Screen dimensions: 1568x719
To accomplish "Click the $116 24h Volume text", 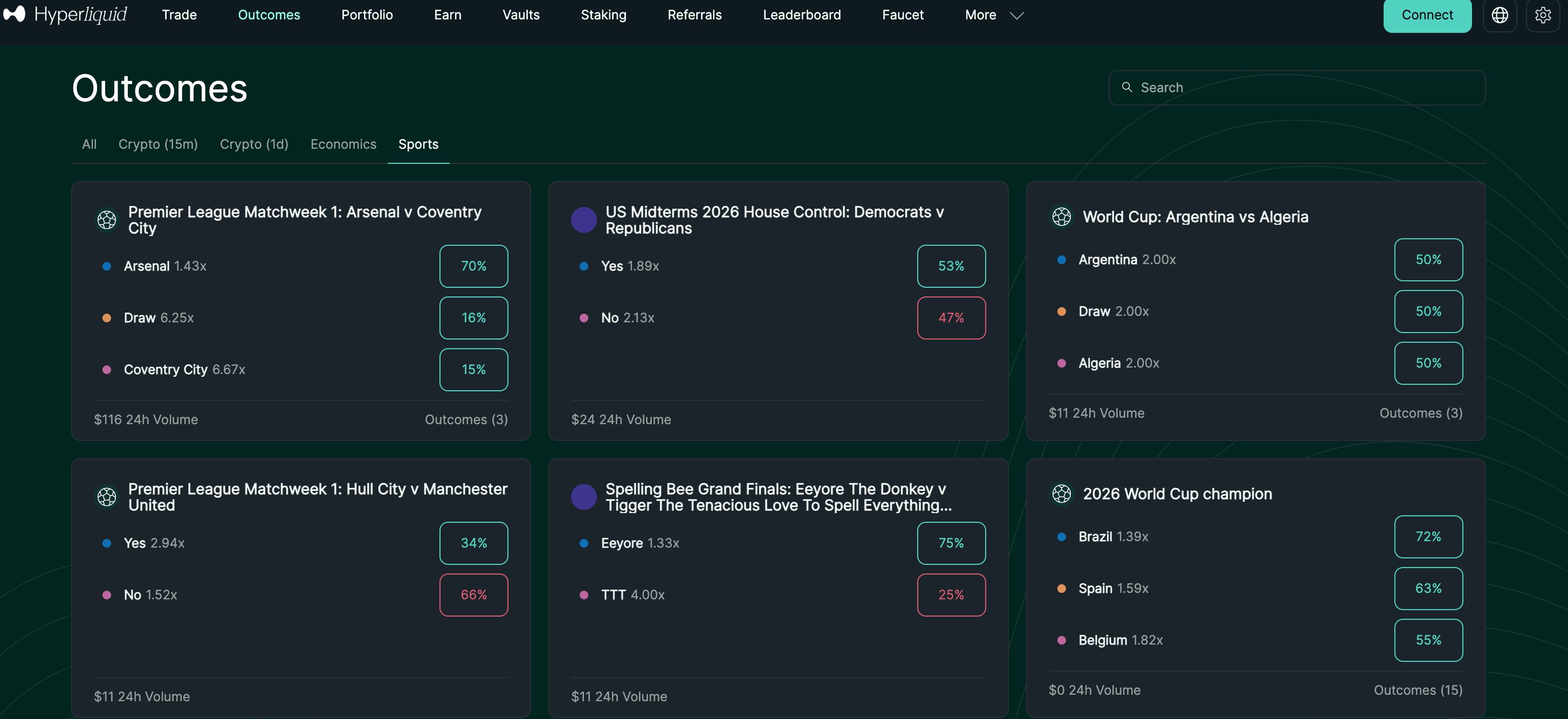I will (146, 420).
